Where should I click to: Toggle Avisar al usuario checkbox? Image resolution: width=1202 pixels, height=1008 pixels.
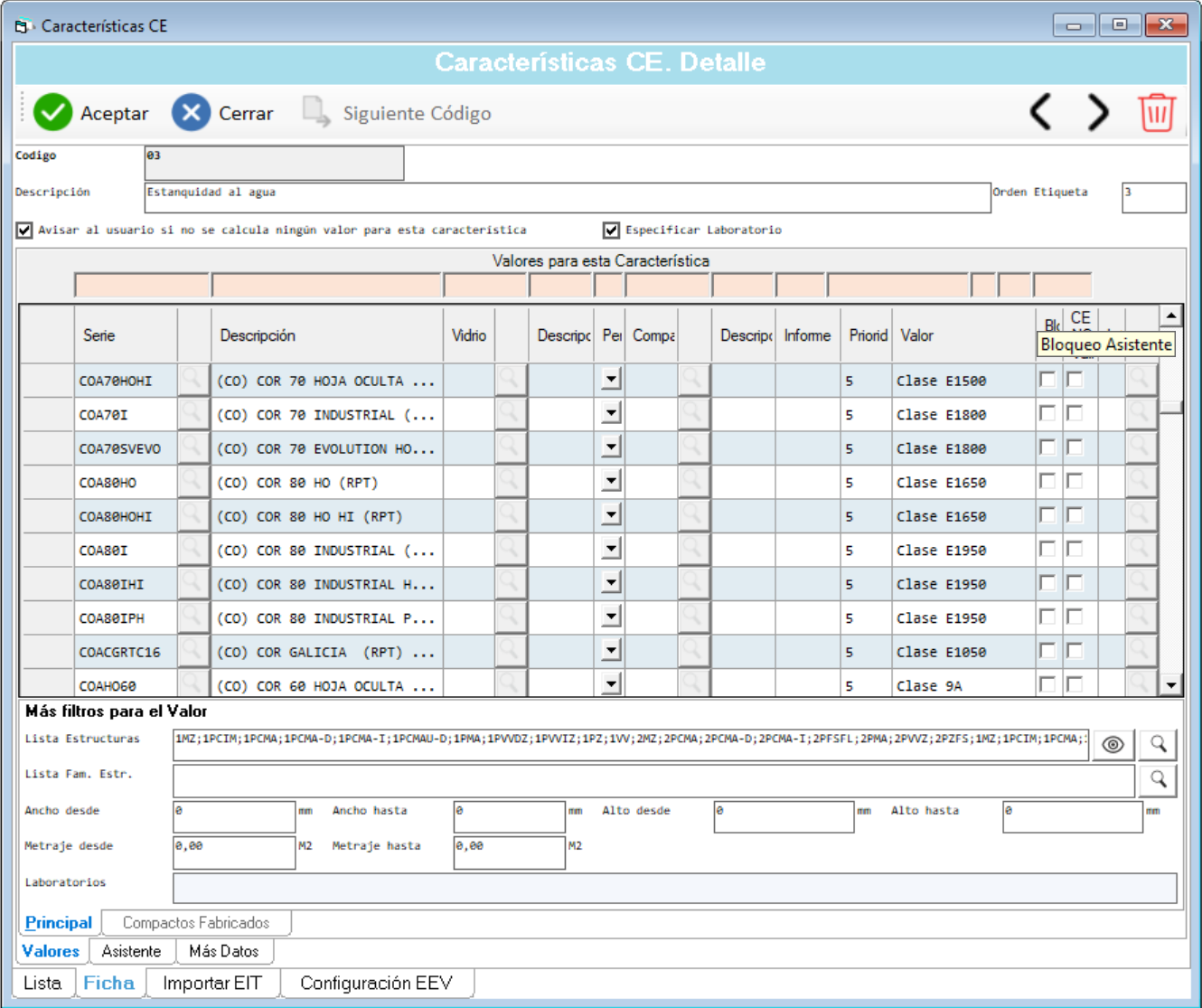(x=24, y=231)
